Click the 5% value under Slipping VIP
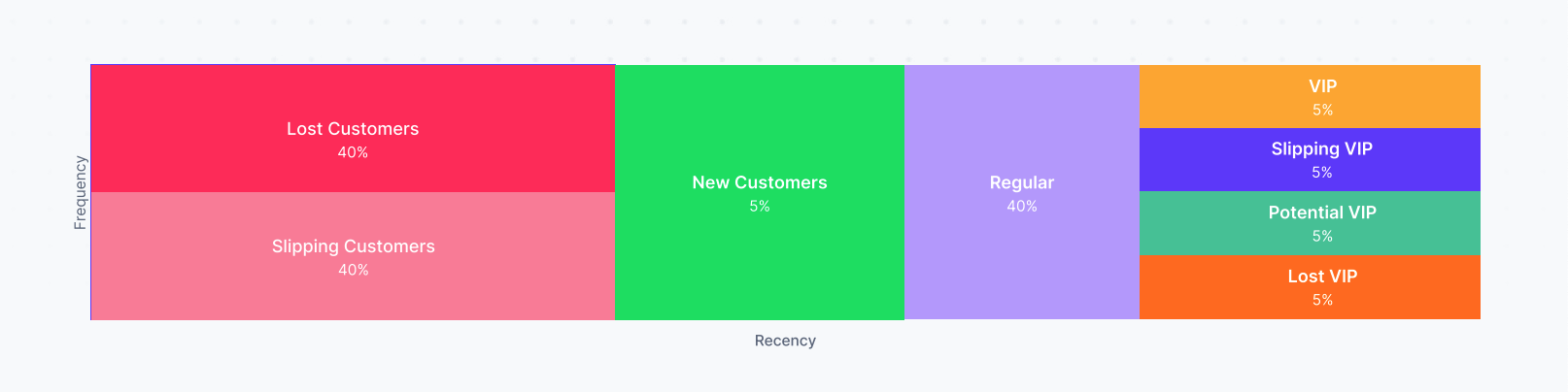This screenshot has height=392, width=1568. tap(1322, 172)
